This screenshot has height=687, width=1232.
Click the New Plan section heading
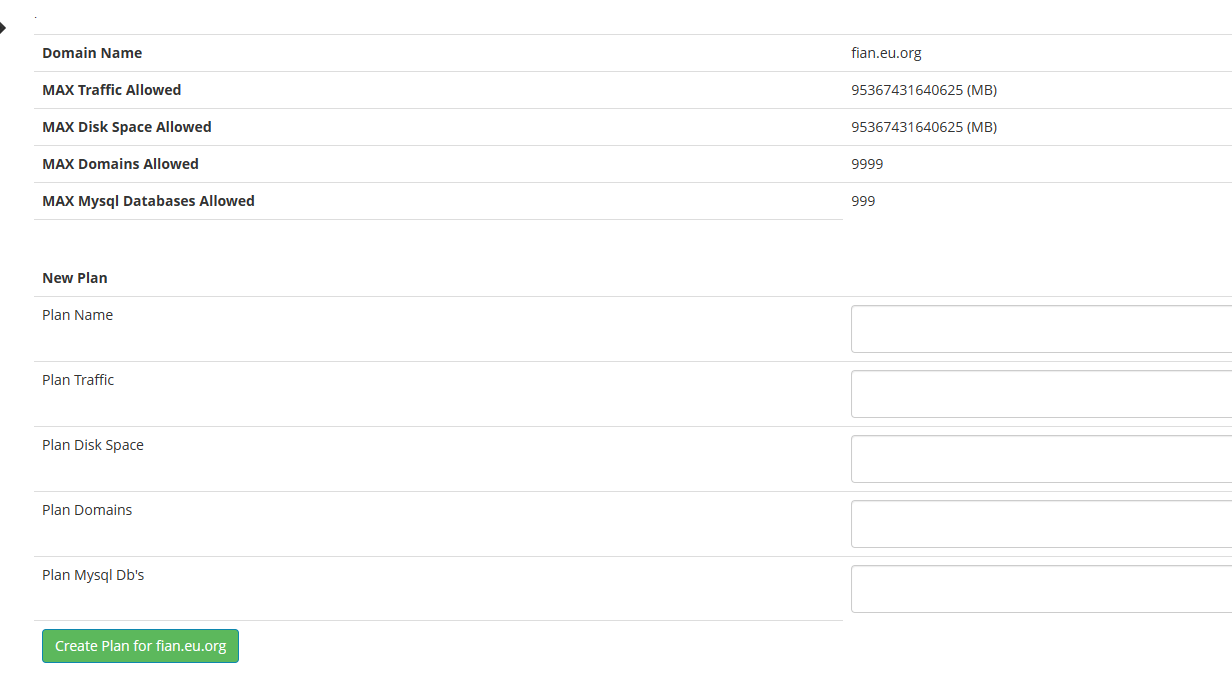[x=75, y=278]
